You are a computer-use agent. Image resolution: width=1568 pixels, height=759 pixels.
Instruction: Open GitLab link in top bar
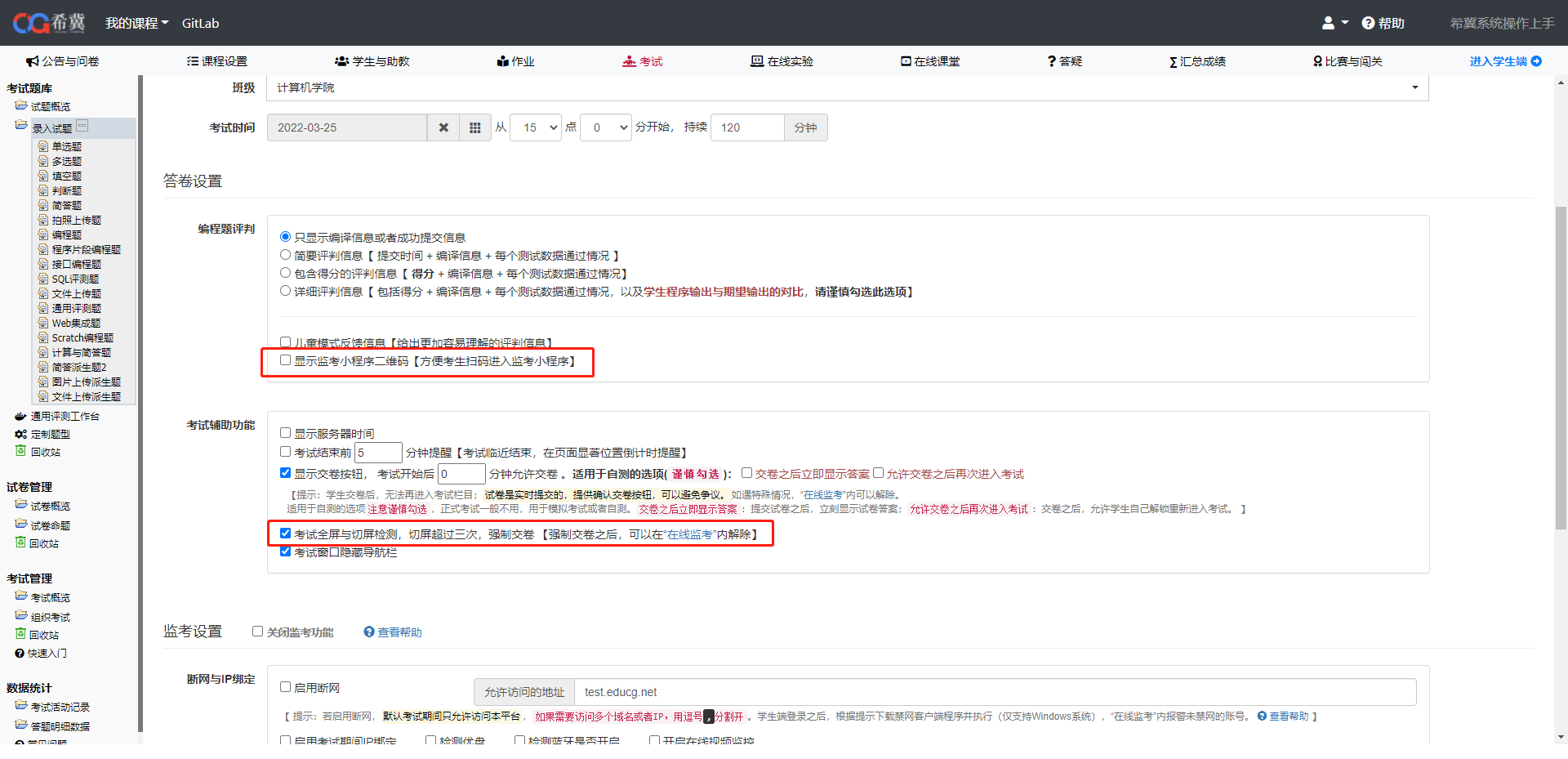(x=200, y=23)
